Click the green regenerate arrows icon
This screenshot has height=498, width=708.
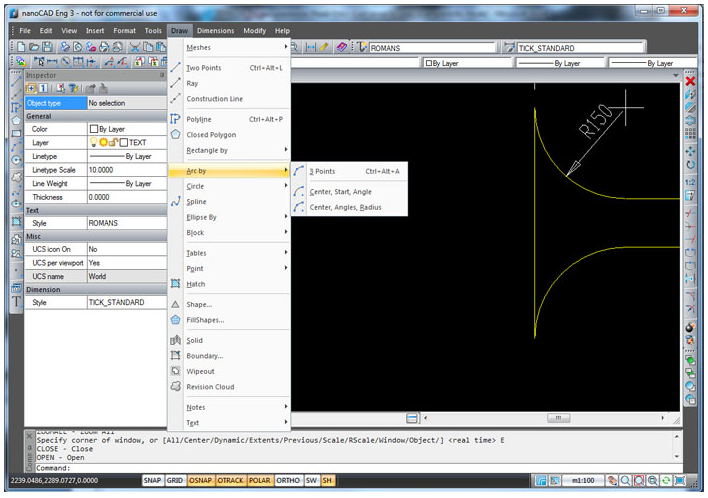tap(666, 480)
